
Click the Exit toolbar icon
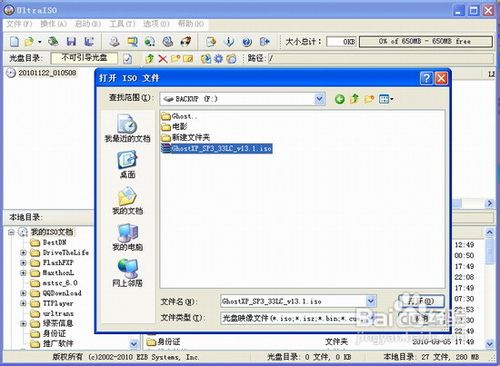click(x=265, y=42)
